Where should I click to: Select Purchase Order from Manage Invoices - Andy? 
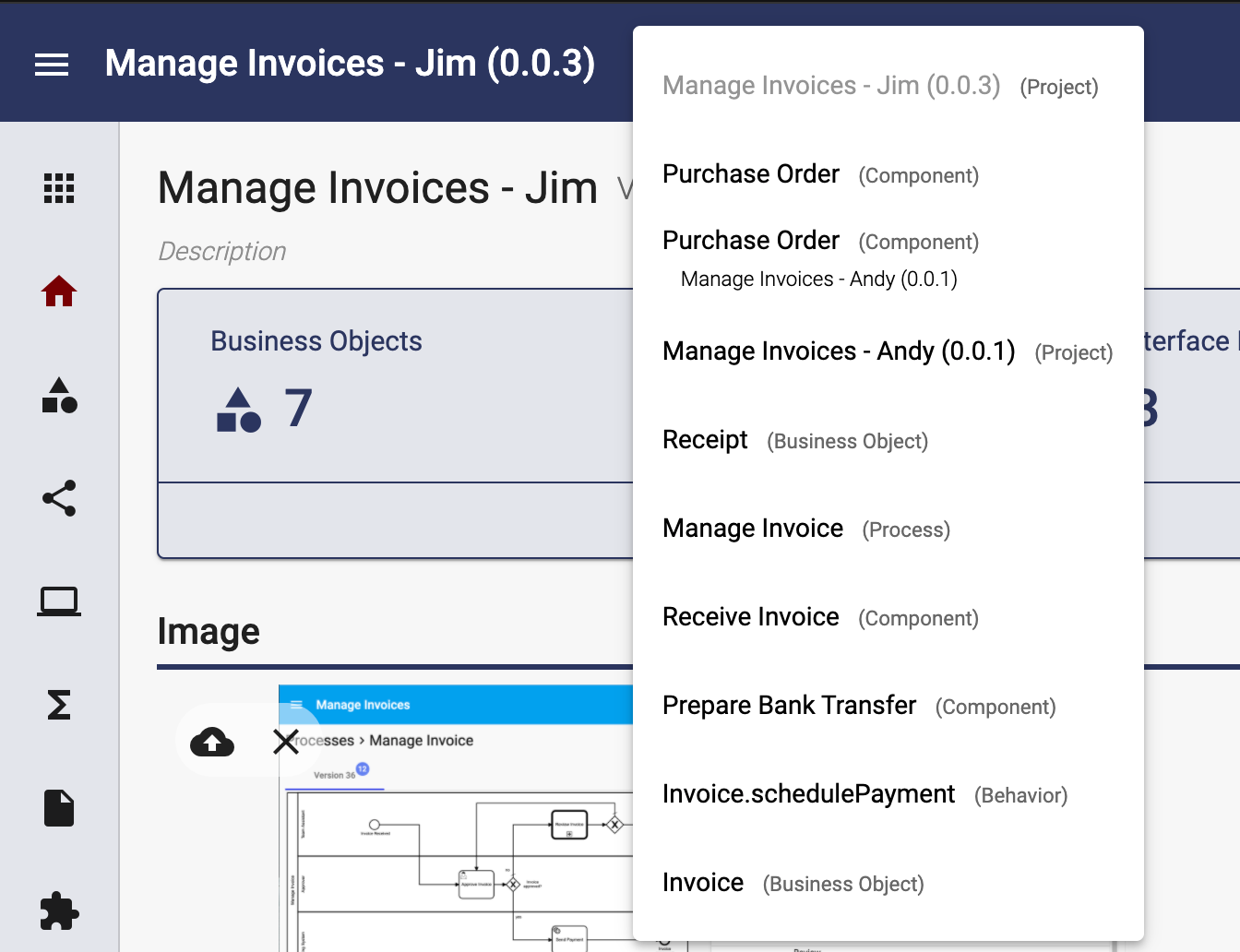(888, 258)
